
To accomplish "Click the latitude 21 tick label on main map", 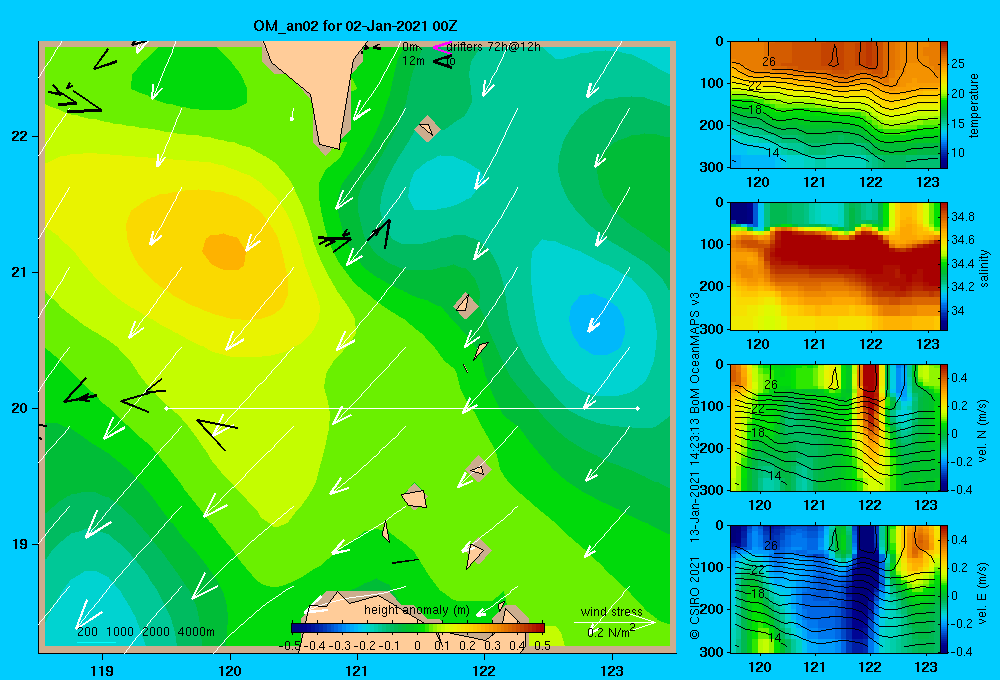I will pyautogui.click(x=20, y=272).
